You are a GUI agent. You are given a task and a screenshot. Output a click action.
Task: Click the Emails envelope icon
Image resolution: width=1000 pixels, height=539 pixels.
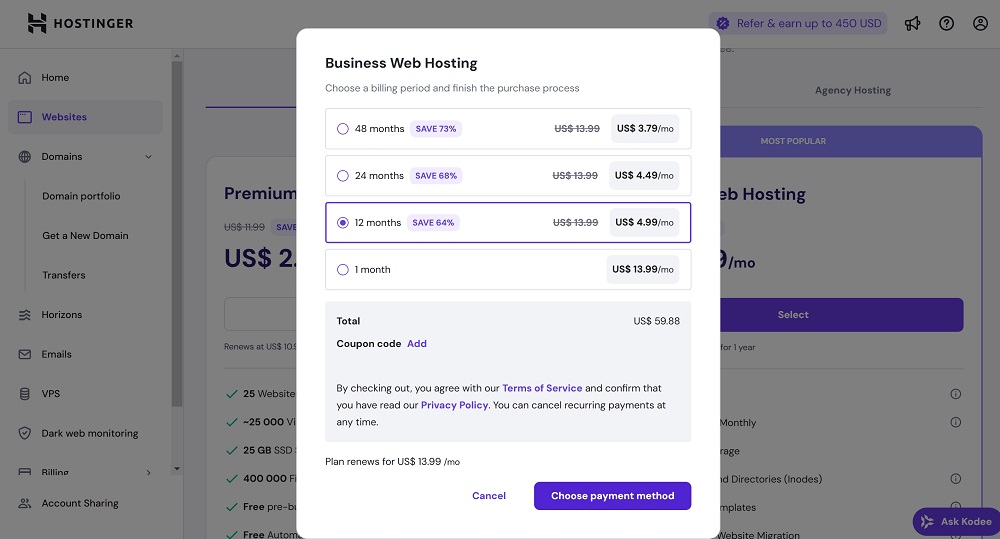[25, 354]
